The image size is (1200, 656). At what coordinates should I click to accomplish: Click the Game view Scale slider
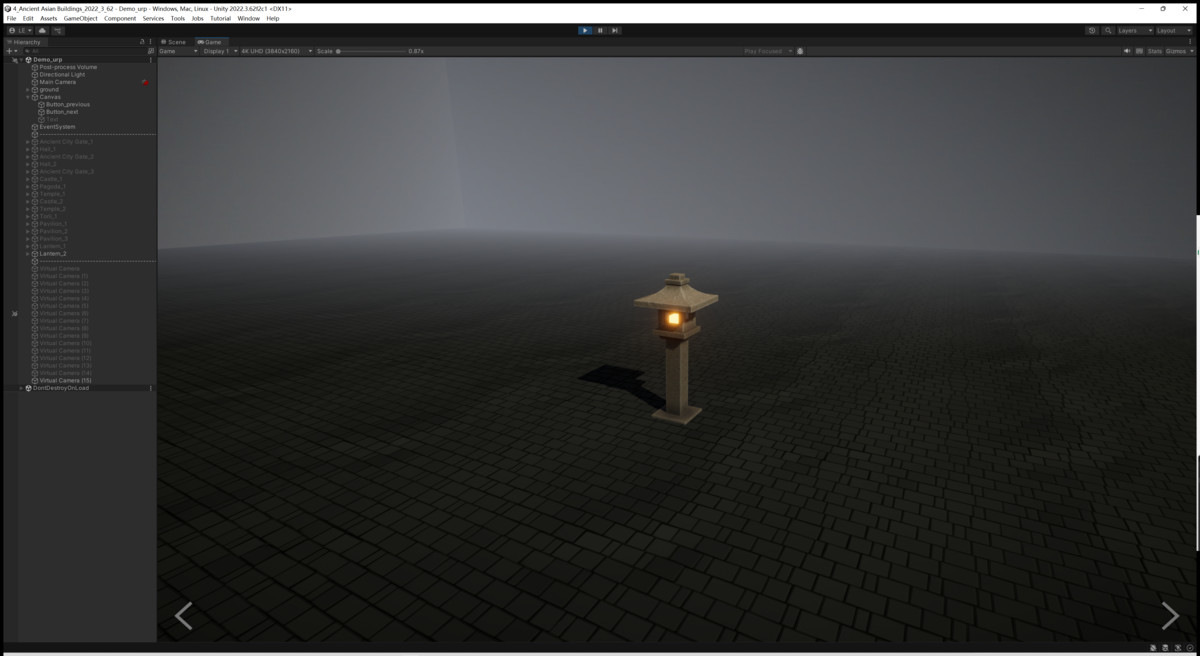click(370, 51)
